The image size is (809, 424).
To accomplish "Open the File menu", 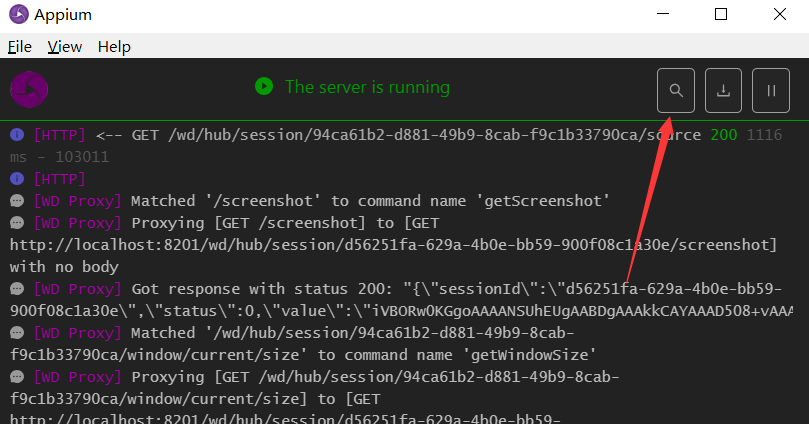I will [20, 47].
